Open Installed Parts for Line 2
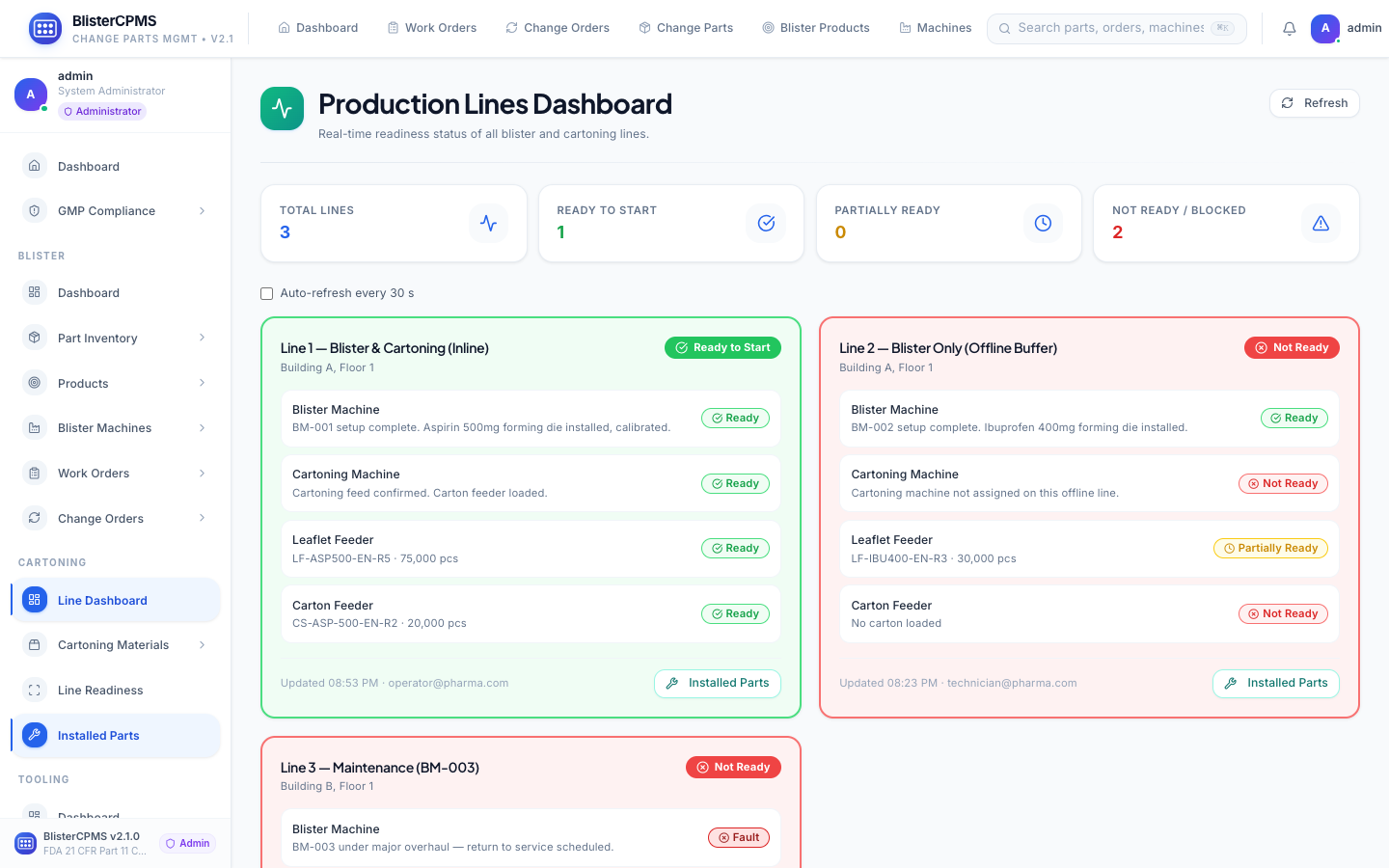This screenshot has width=1389, height=868. point(1275,683)
